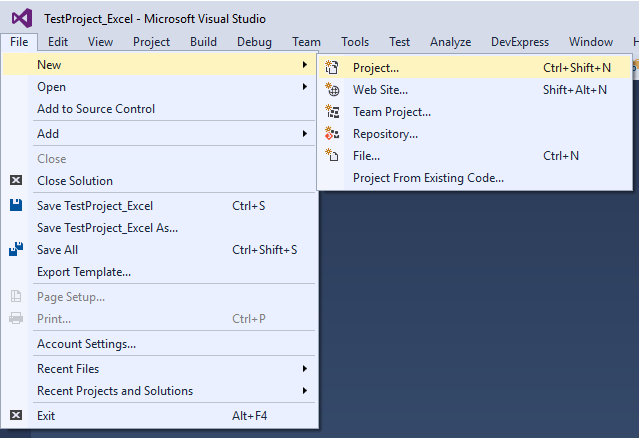640x441 pixels.
Task: Click the New File icon
Action: point(333,156)
